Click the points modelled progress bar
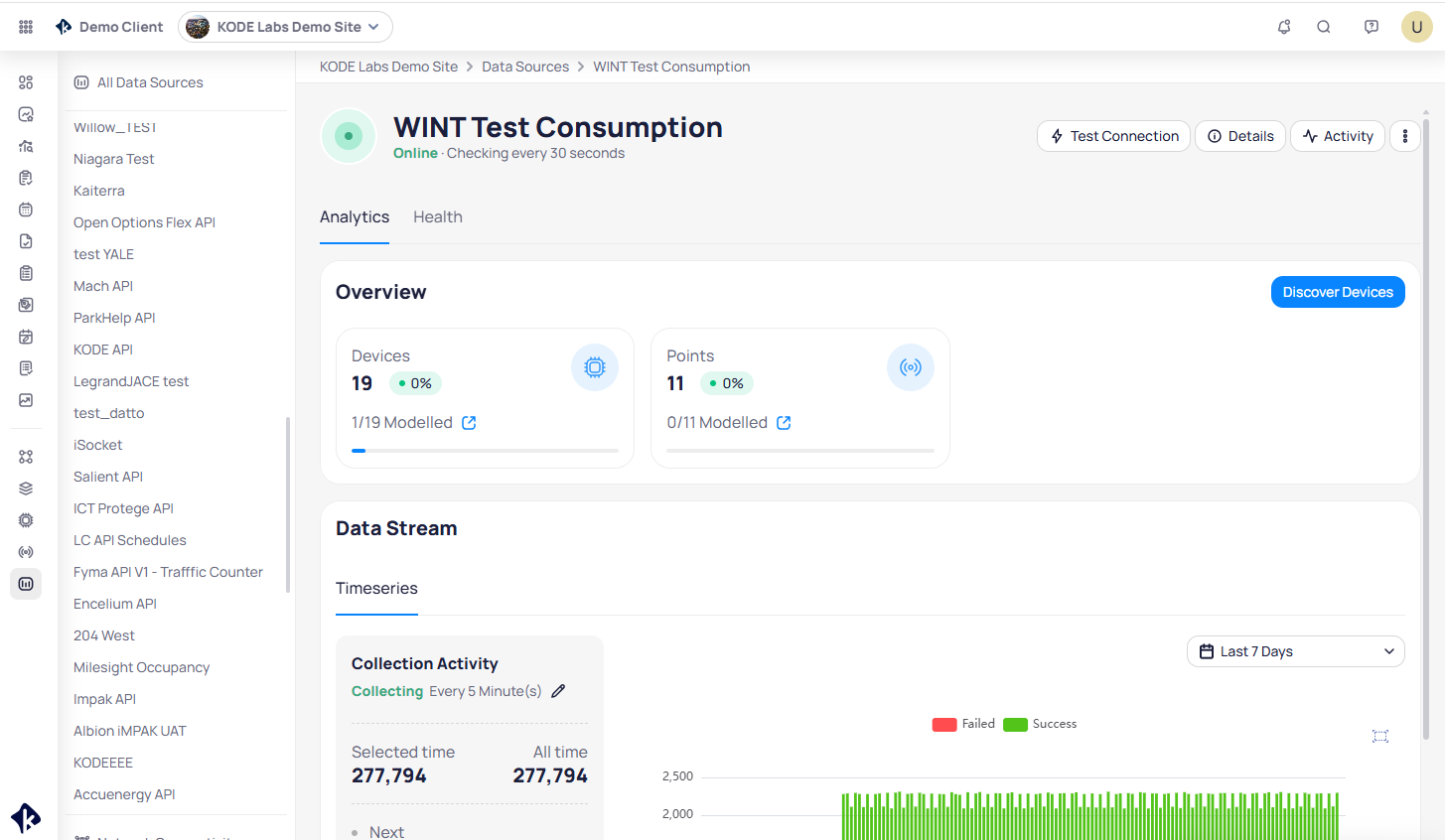The width and height of the screenshot is (1445, 840). [800, 451]
